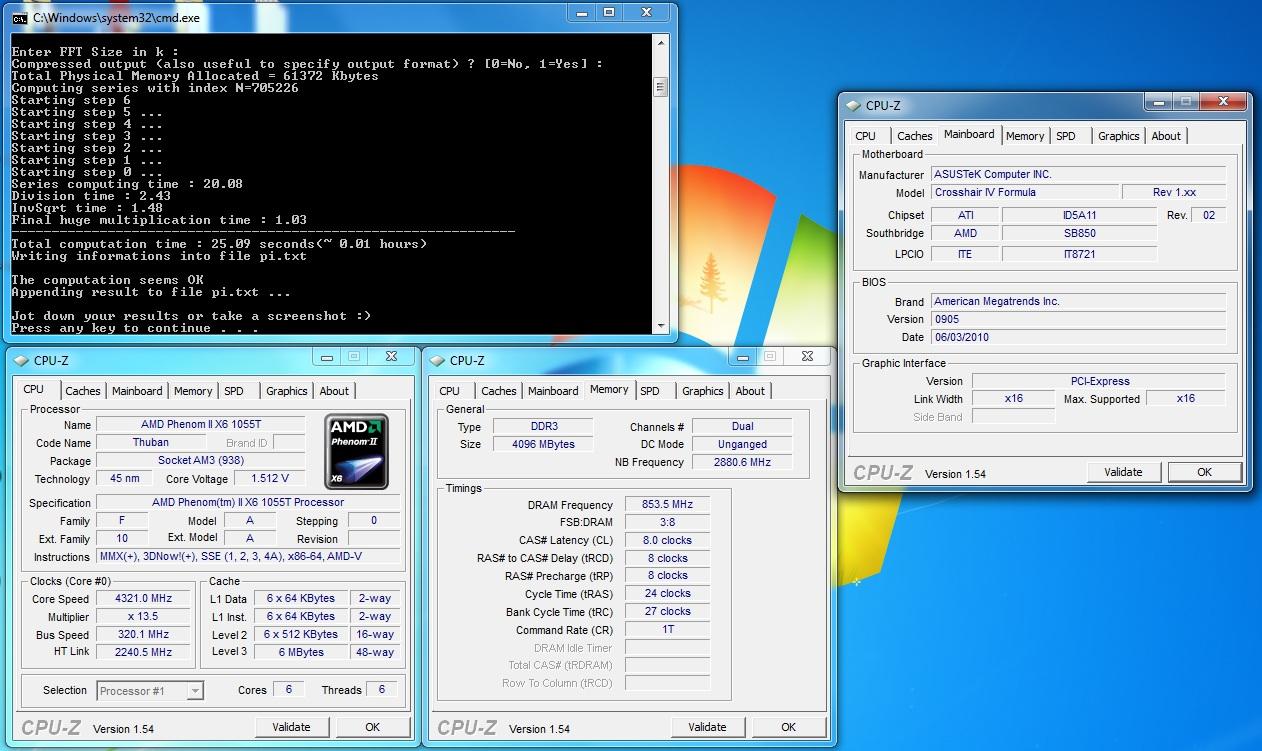Click Validate in the Mainboard window
The height and width of the screenshot is (751, 1262).
[1123, 472]
